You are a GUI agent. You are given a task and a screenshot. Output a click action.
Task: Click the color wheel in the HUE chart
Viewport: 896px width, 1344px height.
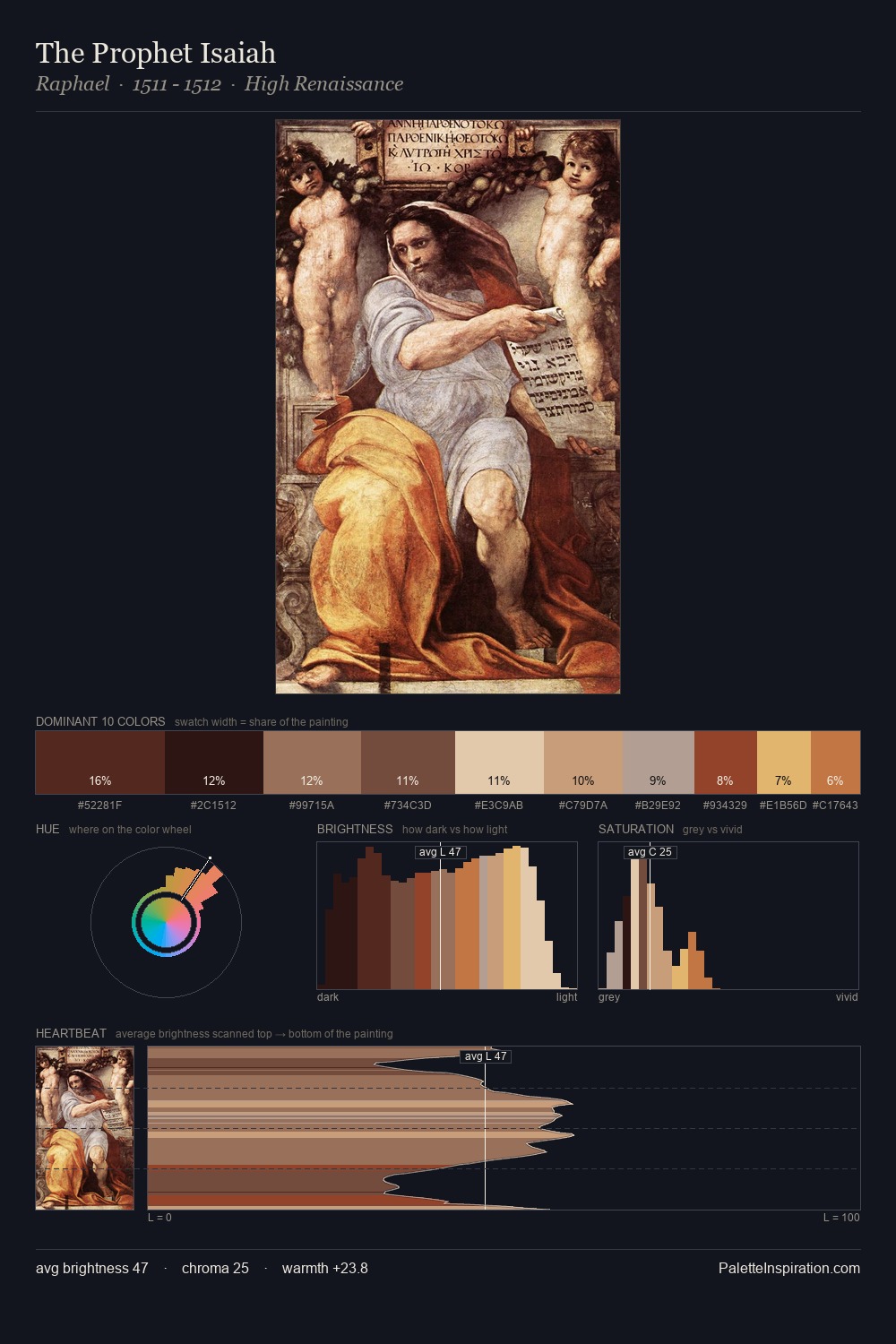point(166,922)
